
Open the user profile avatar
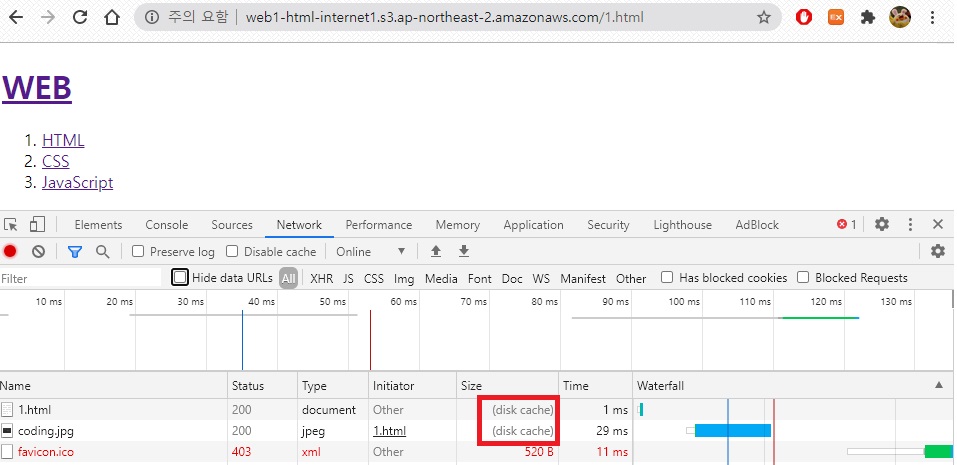900,17
